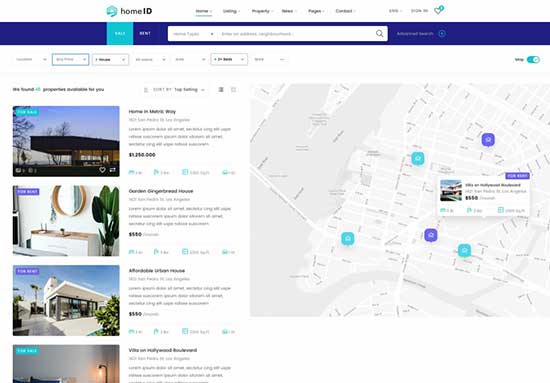Click Affordable Urban House photo
The width and height of the screenshot is (550, 383).
[x=66, y=301]
